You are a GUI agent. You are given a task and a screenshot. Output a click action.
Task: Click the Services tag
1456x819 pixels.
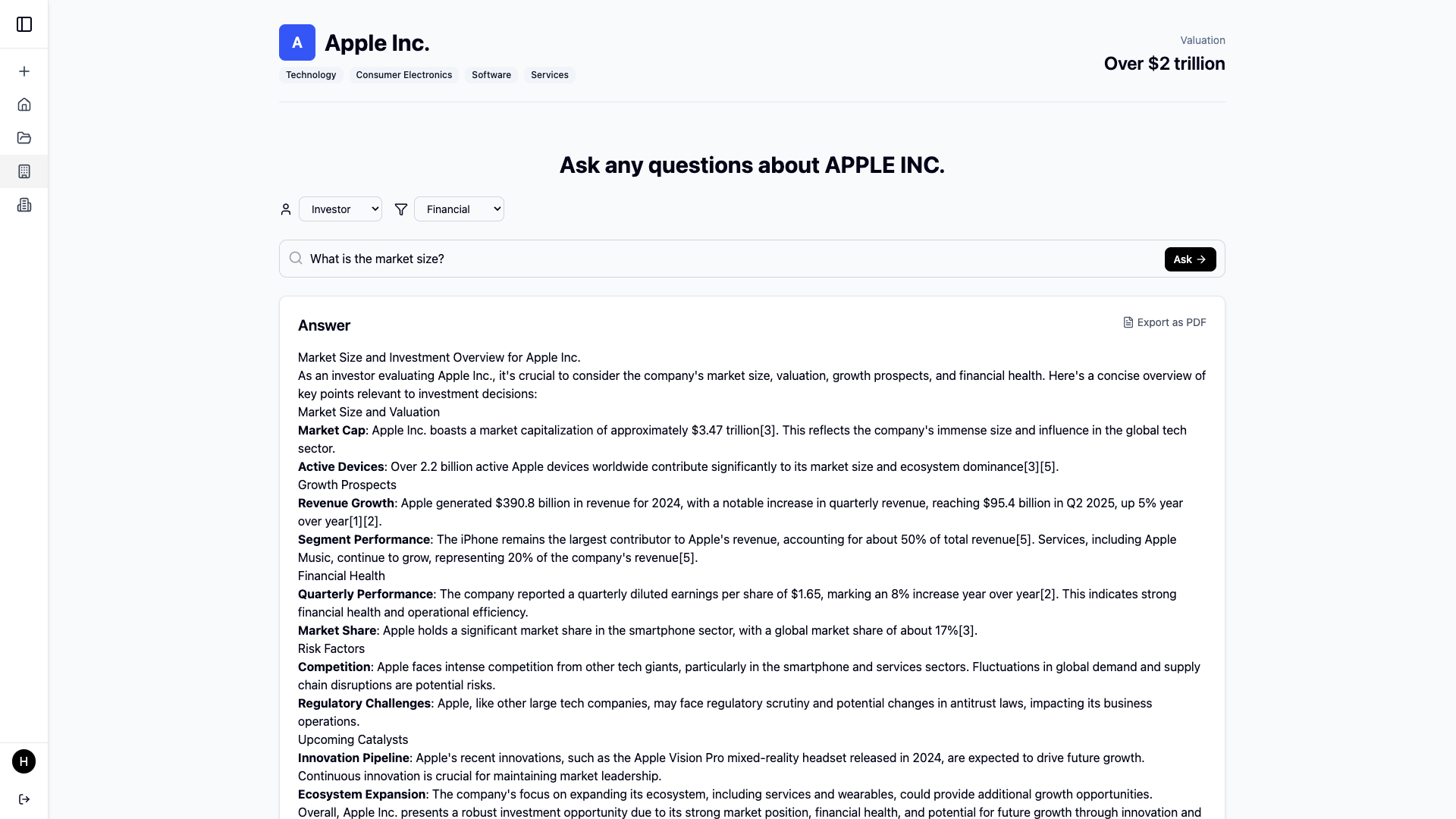pos(550,75)
